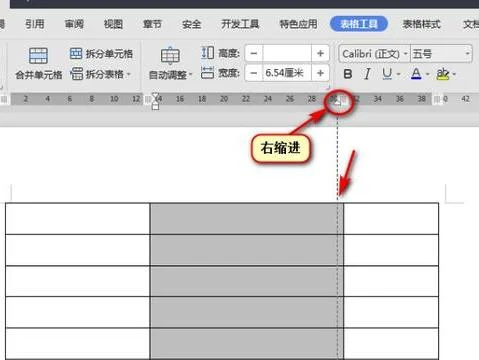The image size is (479, 360).
Task: Click first row of shaded middle column
Action: click(x=247, y=219)
